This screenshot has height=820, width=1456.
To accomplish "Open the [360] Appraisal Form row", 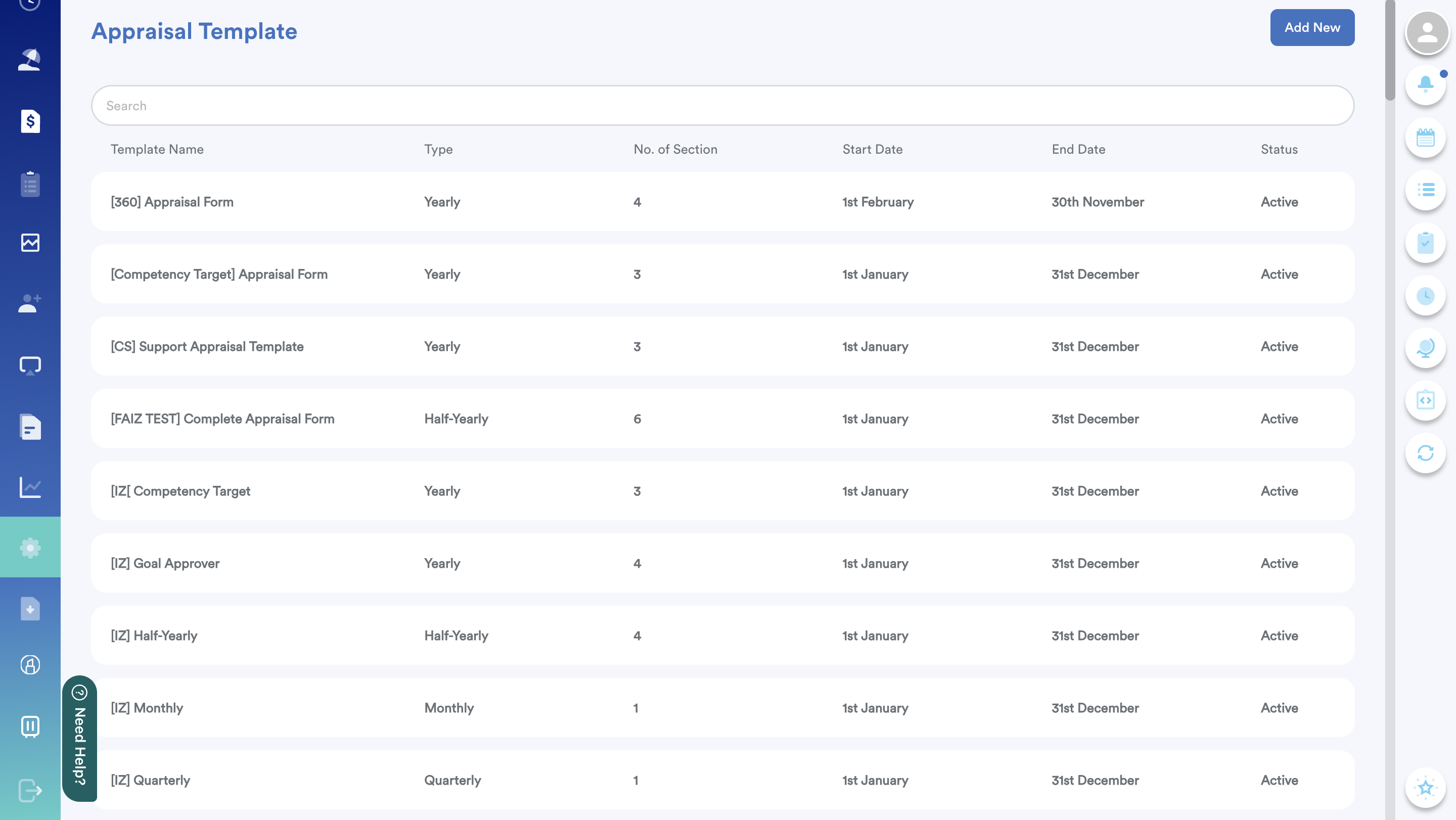I will pos(172,202).
